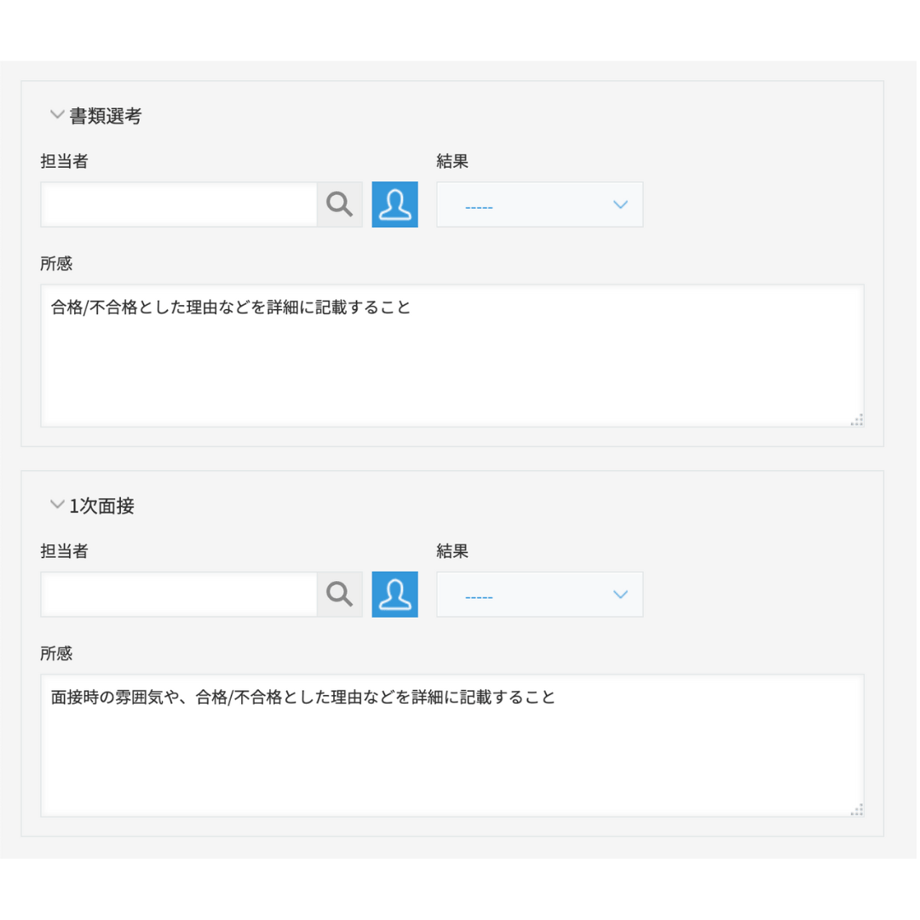Click the 所感 label in 1次面接
920x920 pixels.
click(x=56, y=654)
